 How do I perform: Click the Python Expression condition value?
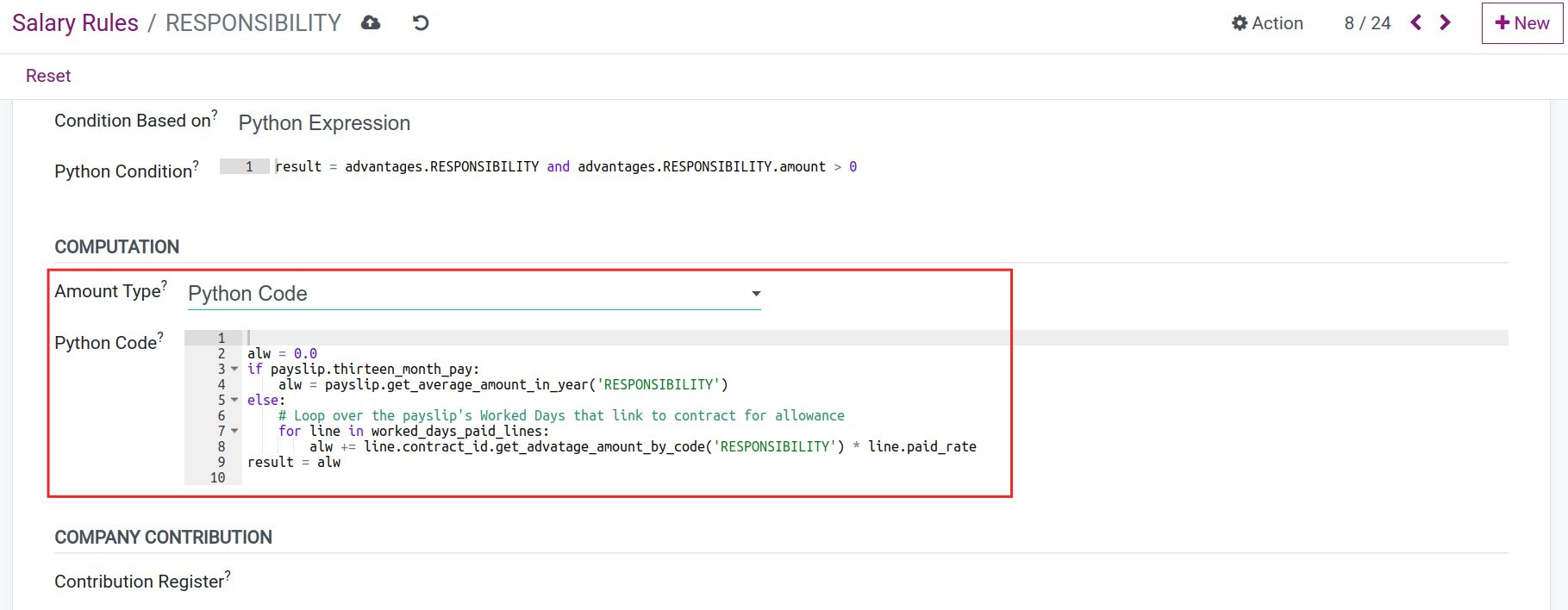[324, 123]
